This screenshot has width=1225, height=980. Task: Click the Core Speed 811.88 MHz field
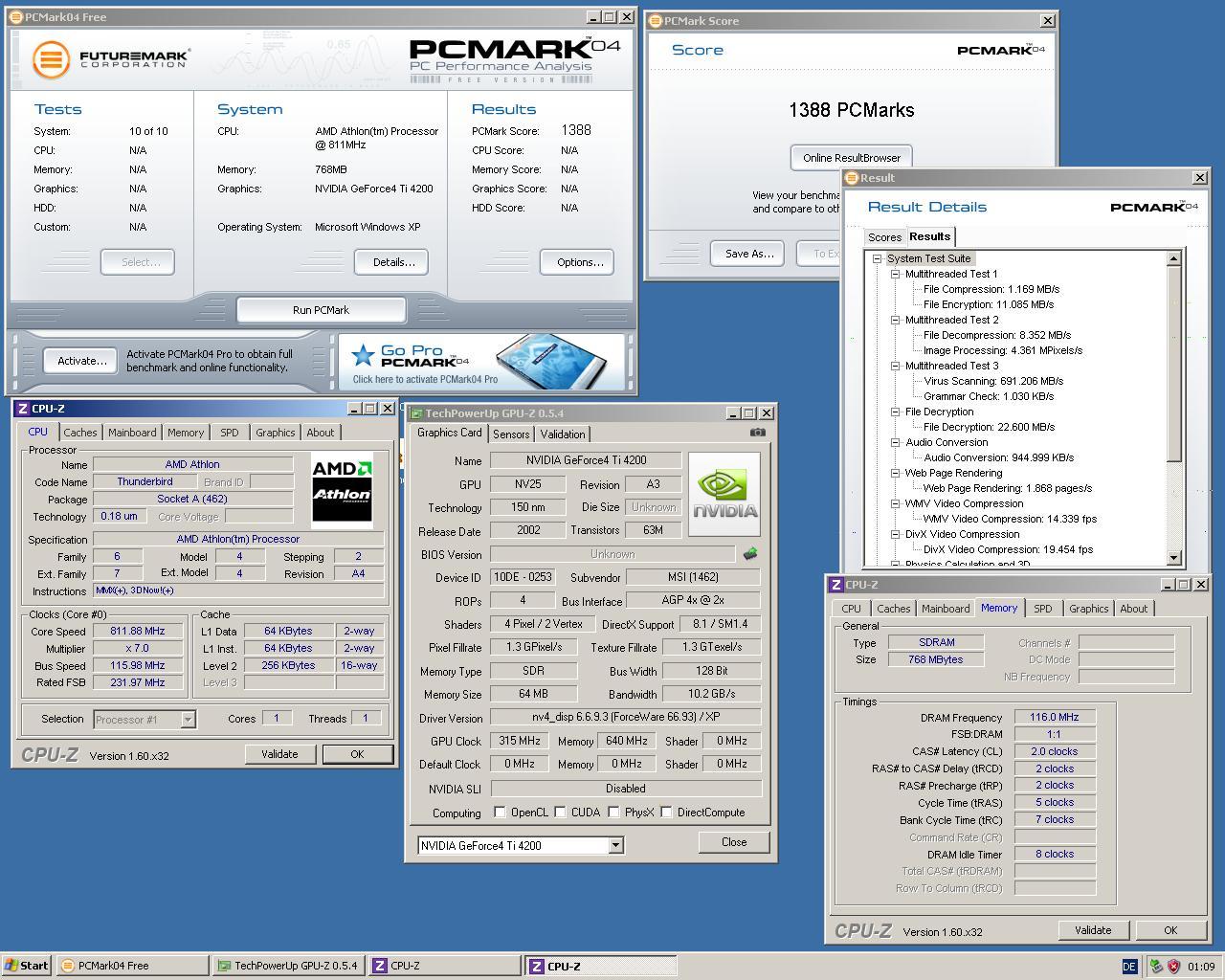pyautogui.click(x=138, y=632)
